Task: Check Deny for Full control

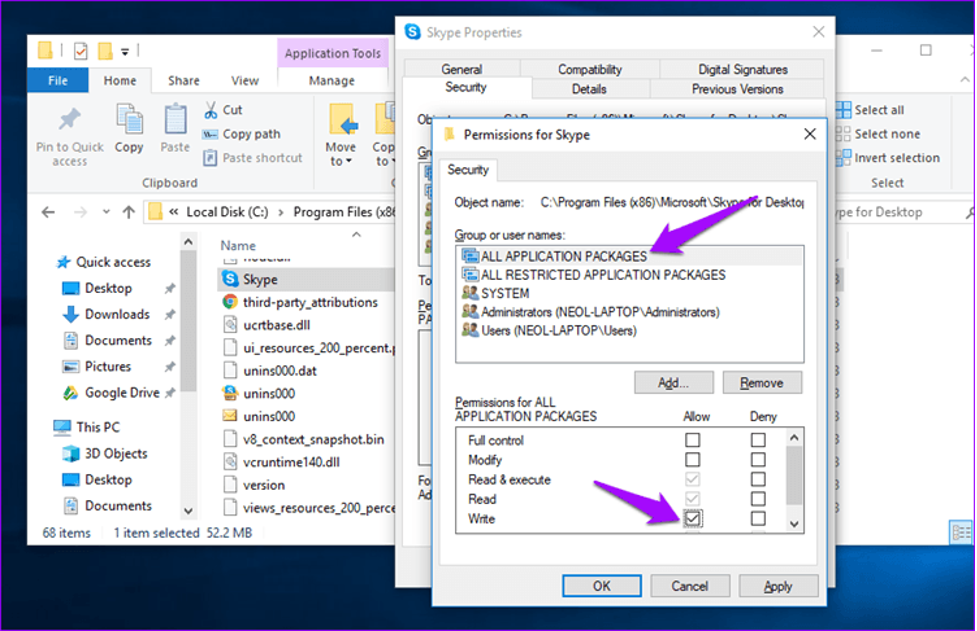Action: [758, 440]
